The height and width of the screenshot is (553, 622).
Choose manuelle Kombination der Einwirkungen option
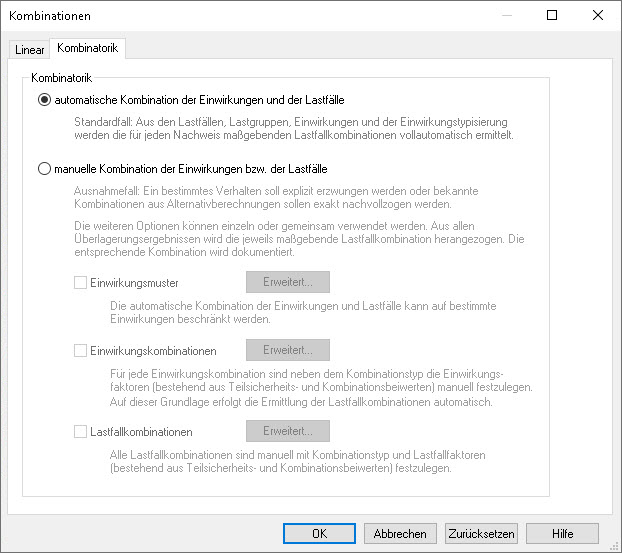pyautogui.click(x=44, y=169)
